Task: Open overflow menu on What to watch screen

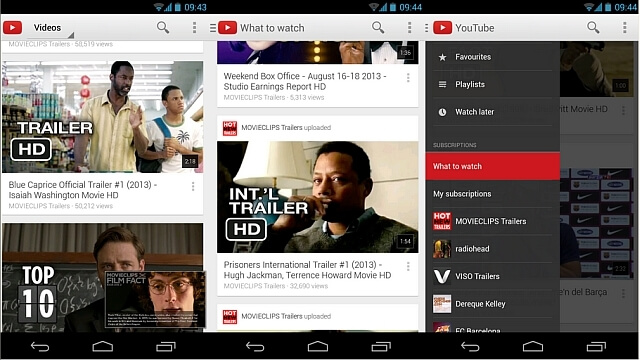Action: (x=409, y=28)
